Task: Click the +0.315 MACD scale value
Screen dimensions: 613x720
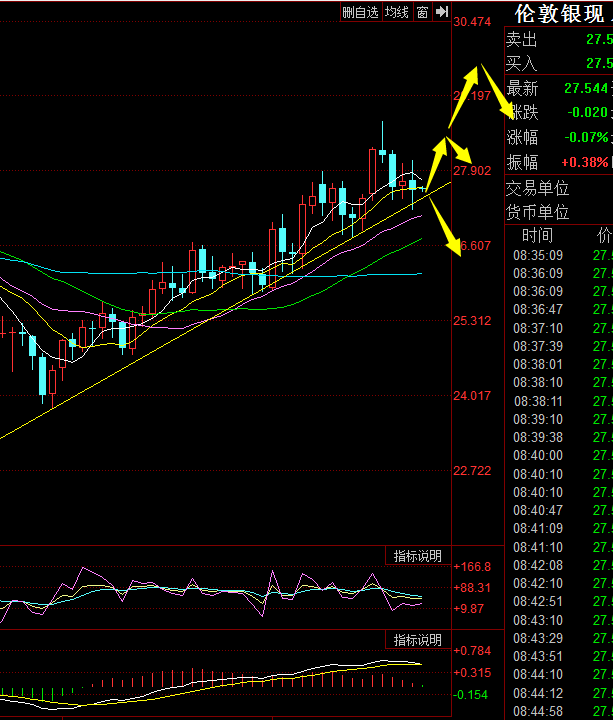Action: tap(472, 673)
